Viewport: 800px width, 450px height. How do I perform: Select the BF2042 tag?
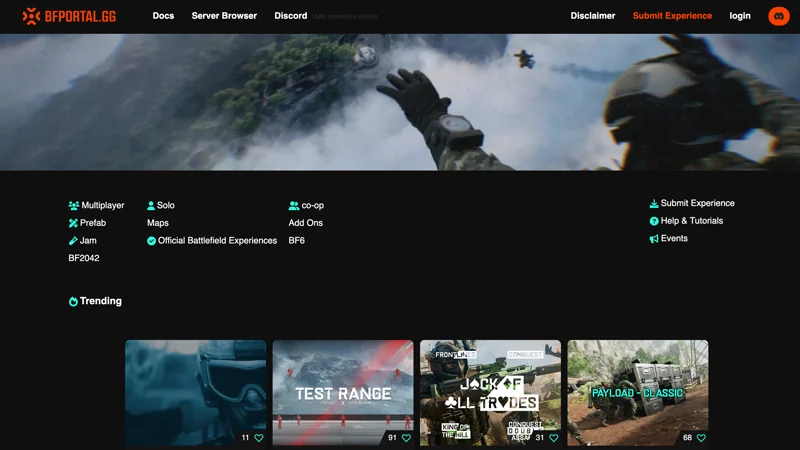(x=84, y=258)
